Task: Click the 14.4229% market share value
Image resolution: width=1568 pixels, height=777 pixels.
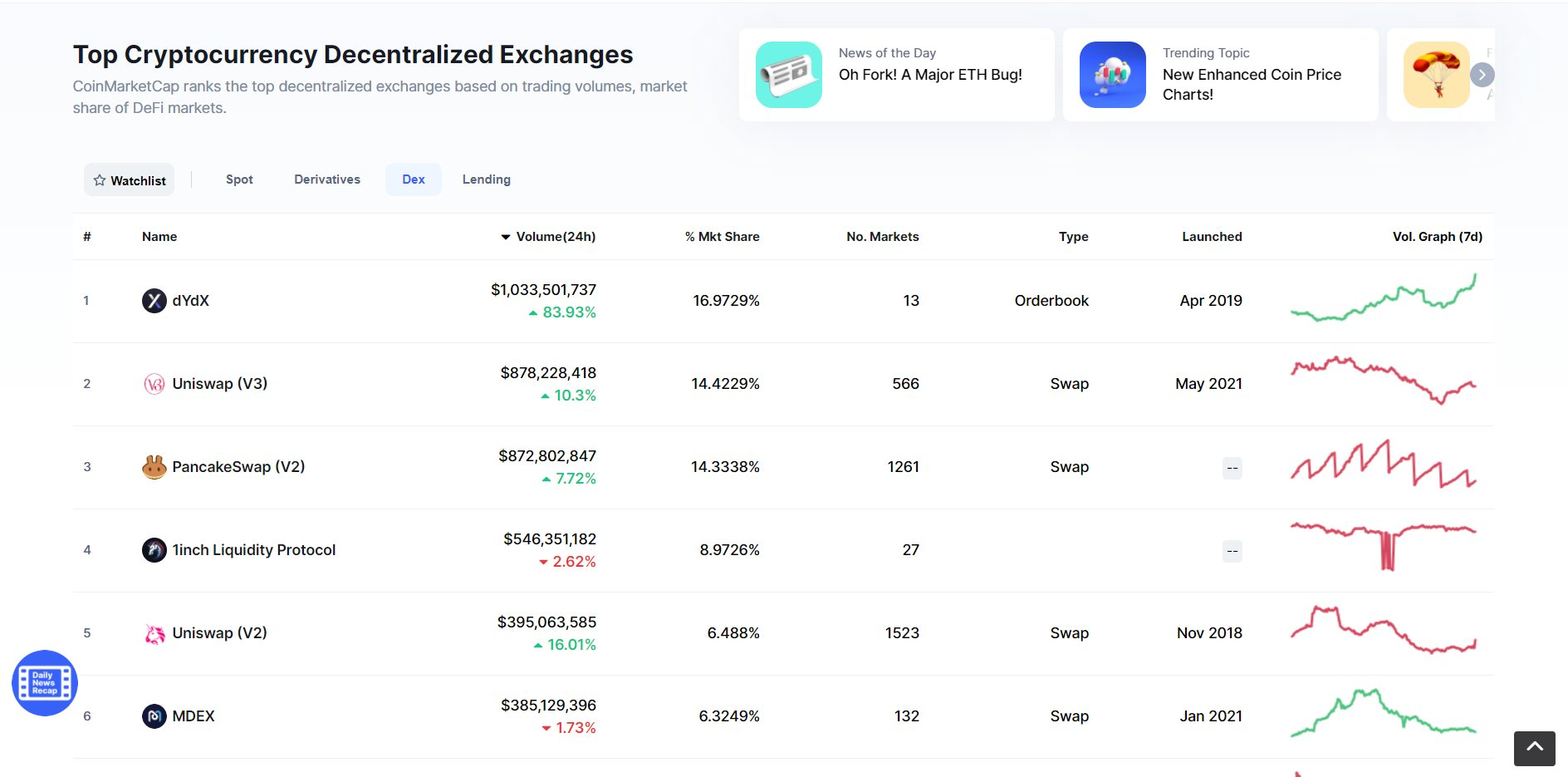Action: 726,384
